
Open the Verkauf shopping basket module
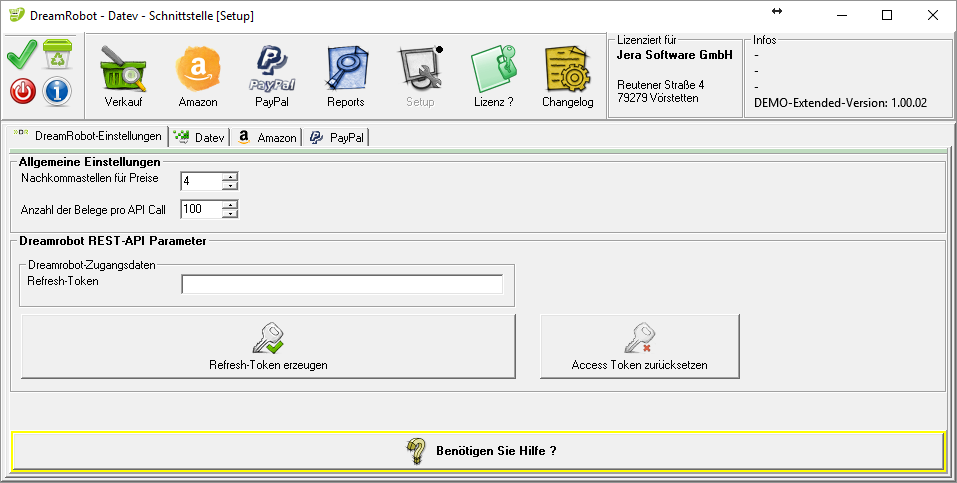pos(123,77)
